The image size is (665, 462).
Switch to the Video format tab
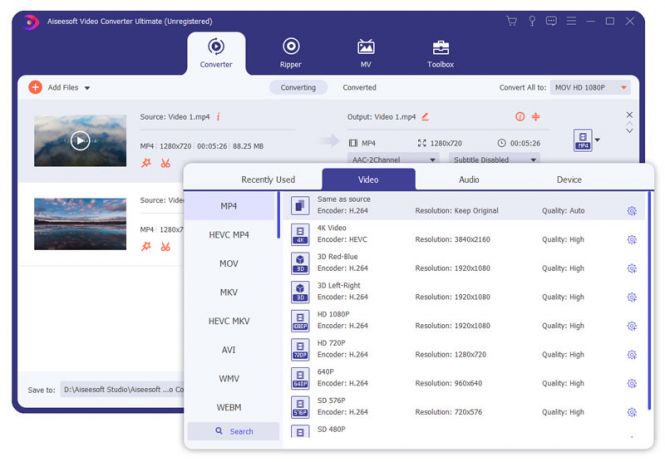368,179
